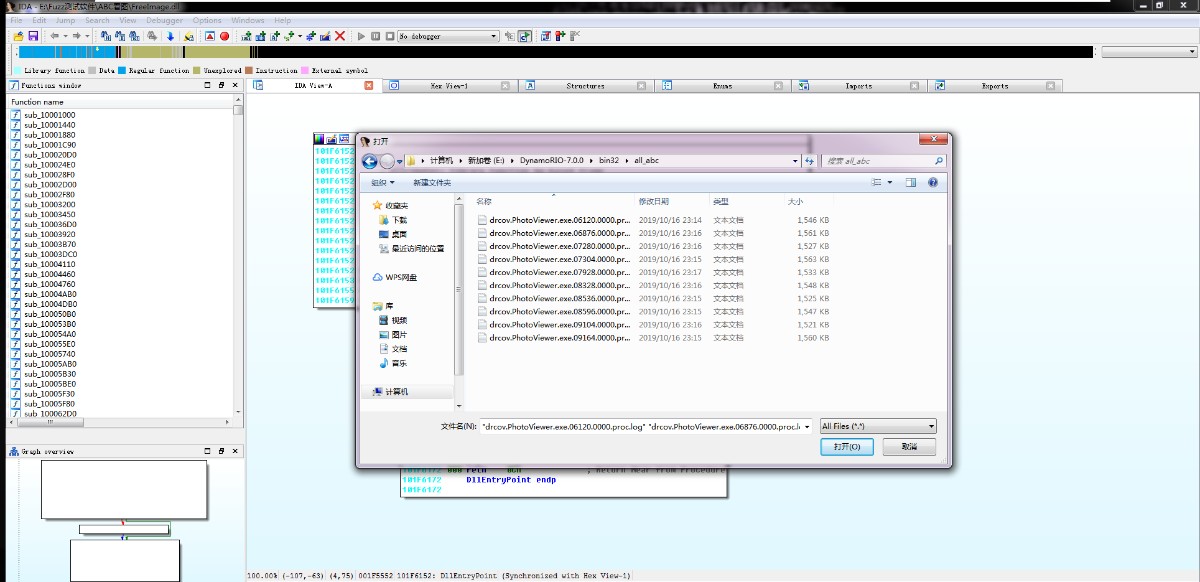Click the framed red triangle toolbar icon

click(x=210, y=36)
